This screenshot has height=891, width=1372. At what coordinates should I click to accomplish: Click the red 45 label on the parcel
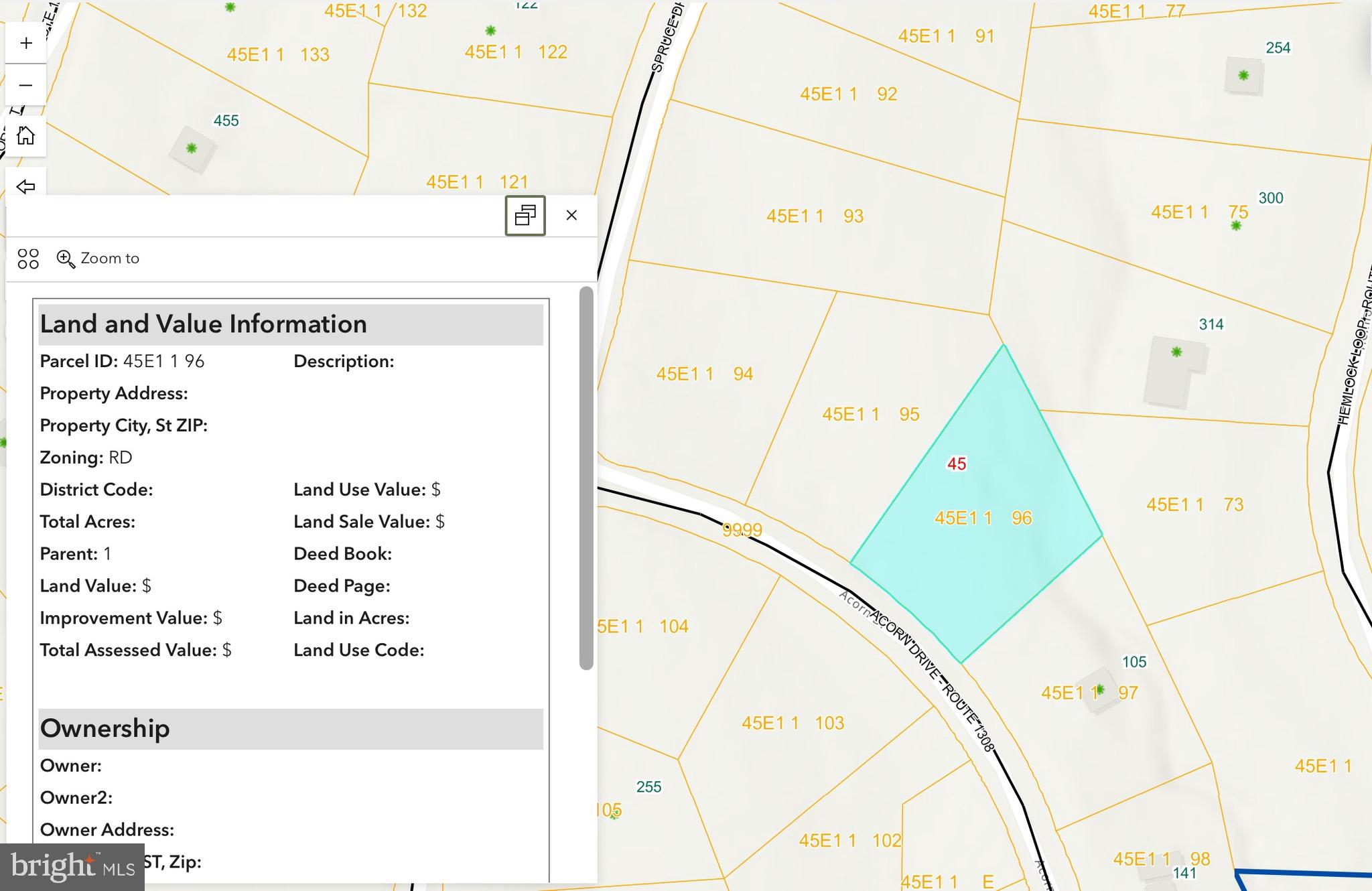tap(957, 464)
